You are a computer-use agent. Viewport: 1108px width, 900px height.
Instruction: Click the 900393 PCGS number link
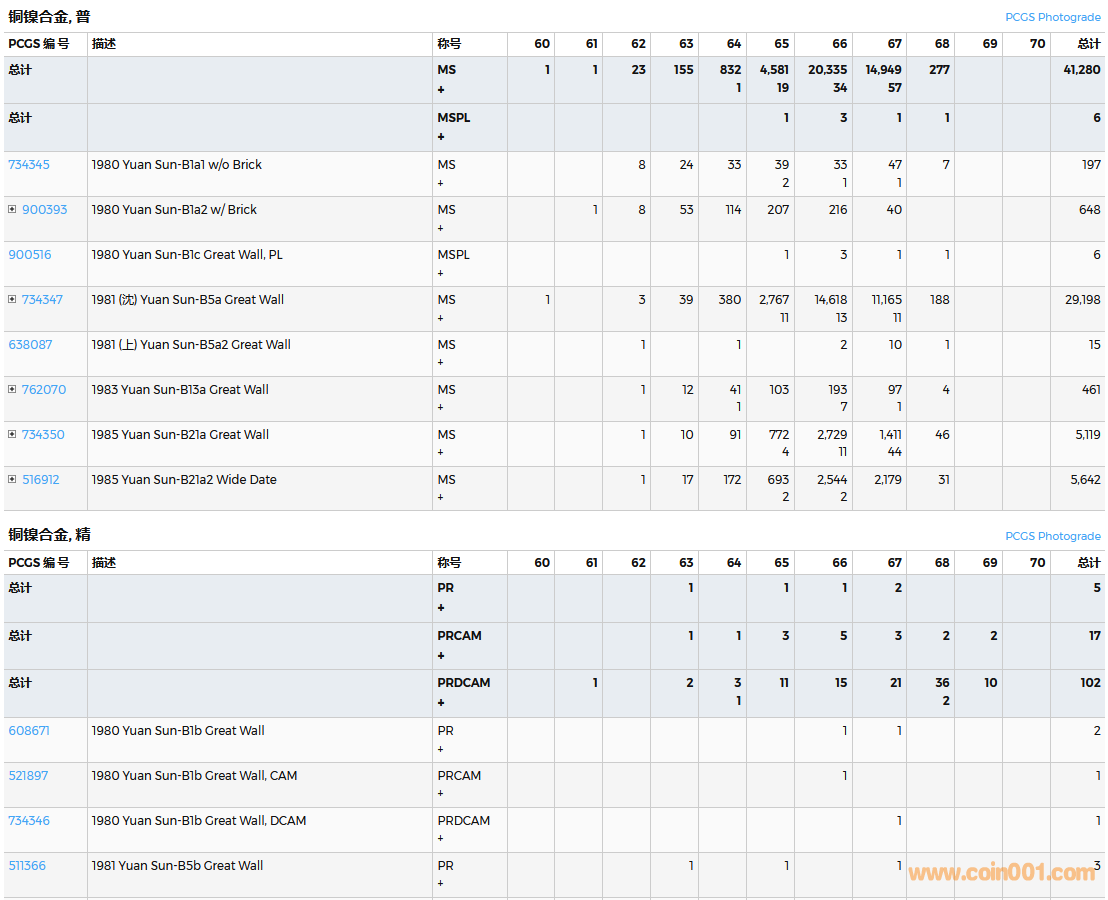click(45, 210)
